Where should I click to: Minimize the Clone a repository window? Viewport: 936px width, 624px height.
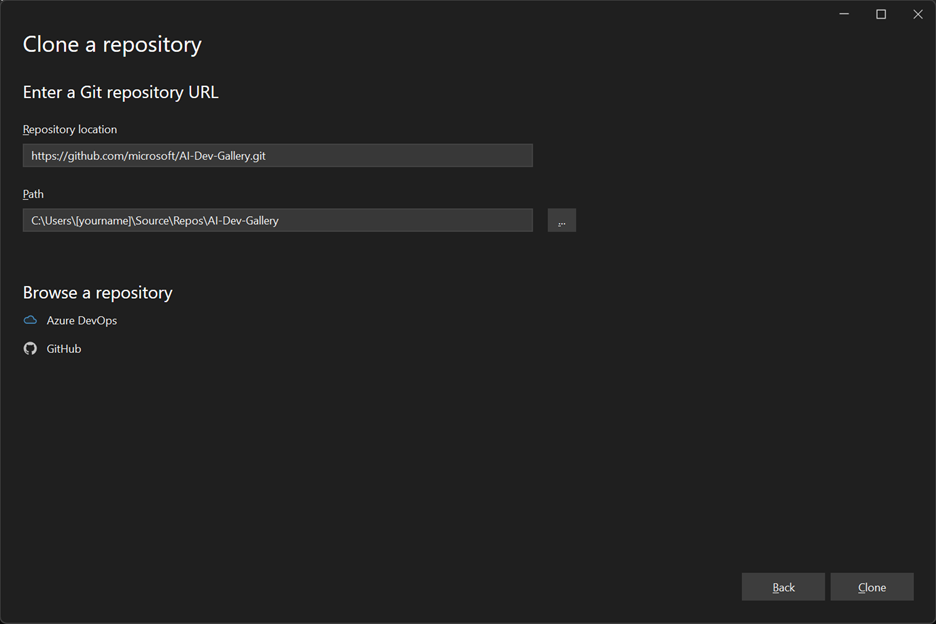(x=844, y=14)
